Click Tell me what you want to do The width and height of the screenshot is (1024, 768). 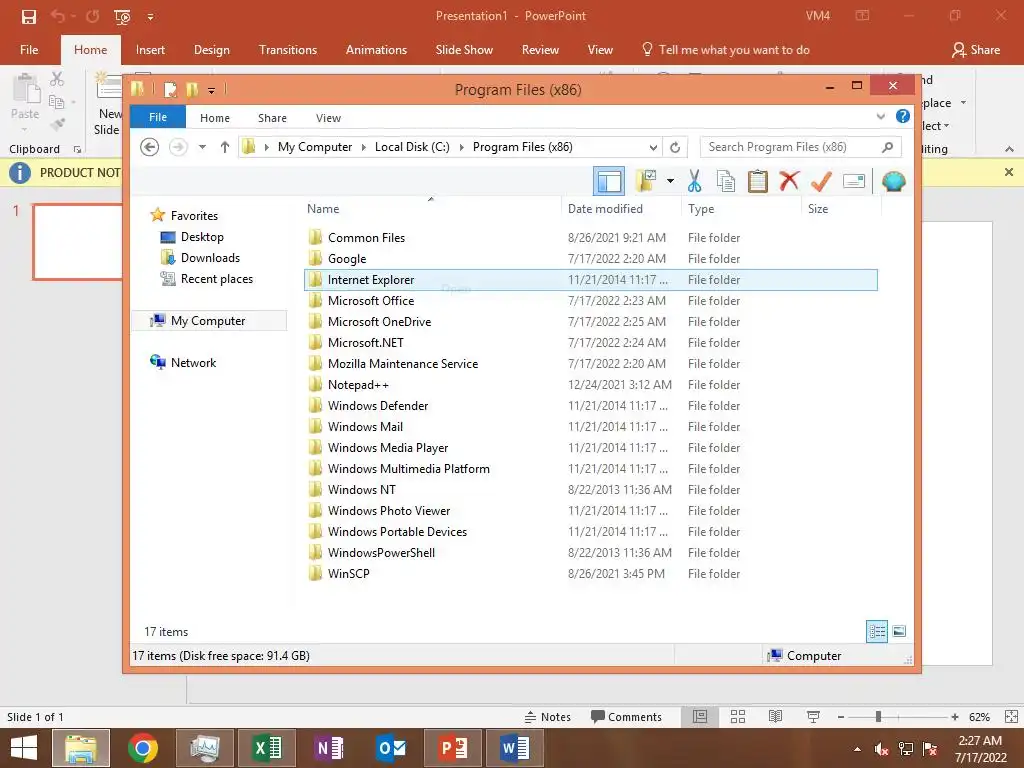coord(726,50)
